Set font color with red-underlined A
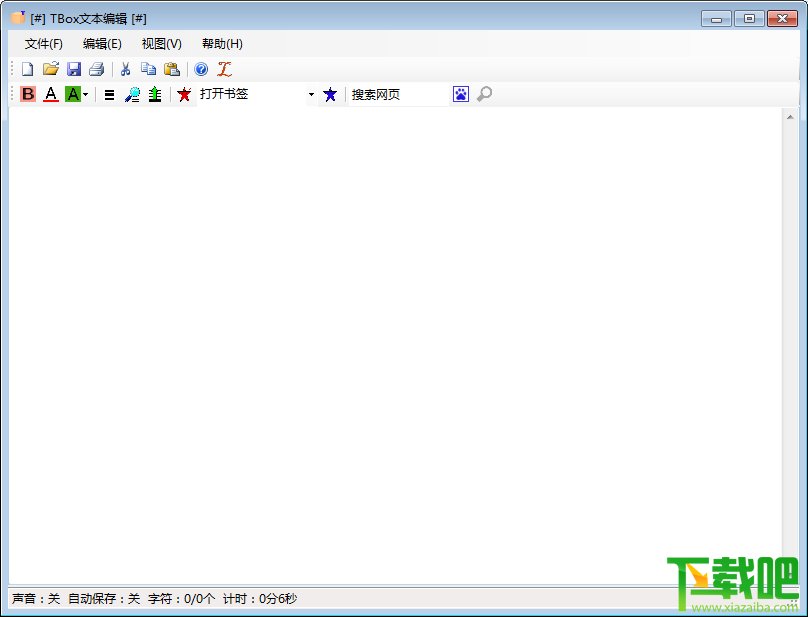Screen dimensions: 808x617 pos(50,94)
